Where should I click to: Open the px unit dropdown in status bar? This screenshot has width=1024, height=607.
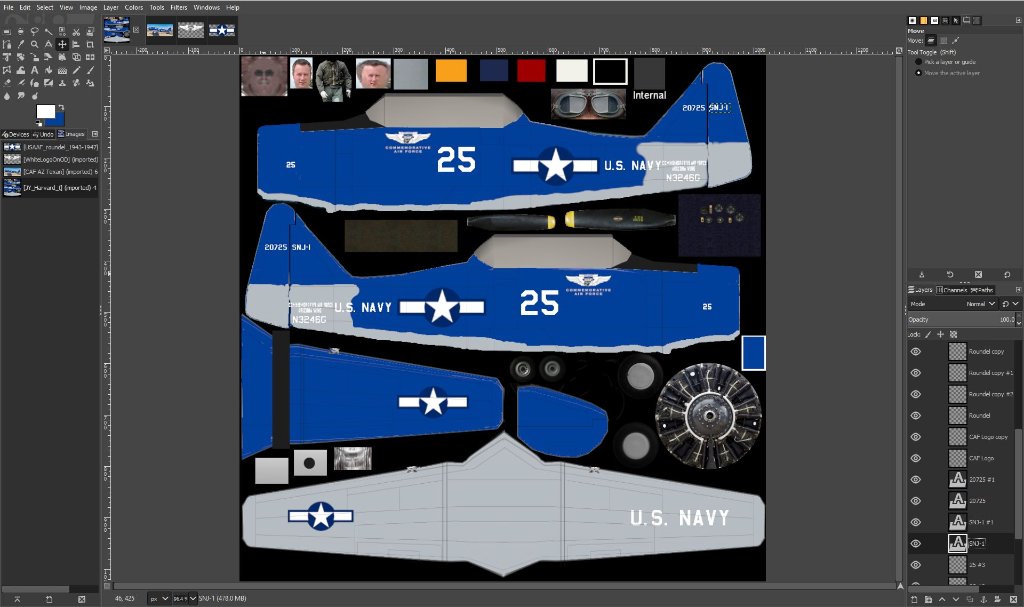(x=159, y=599)
